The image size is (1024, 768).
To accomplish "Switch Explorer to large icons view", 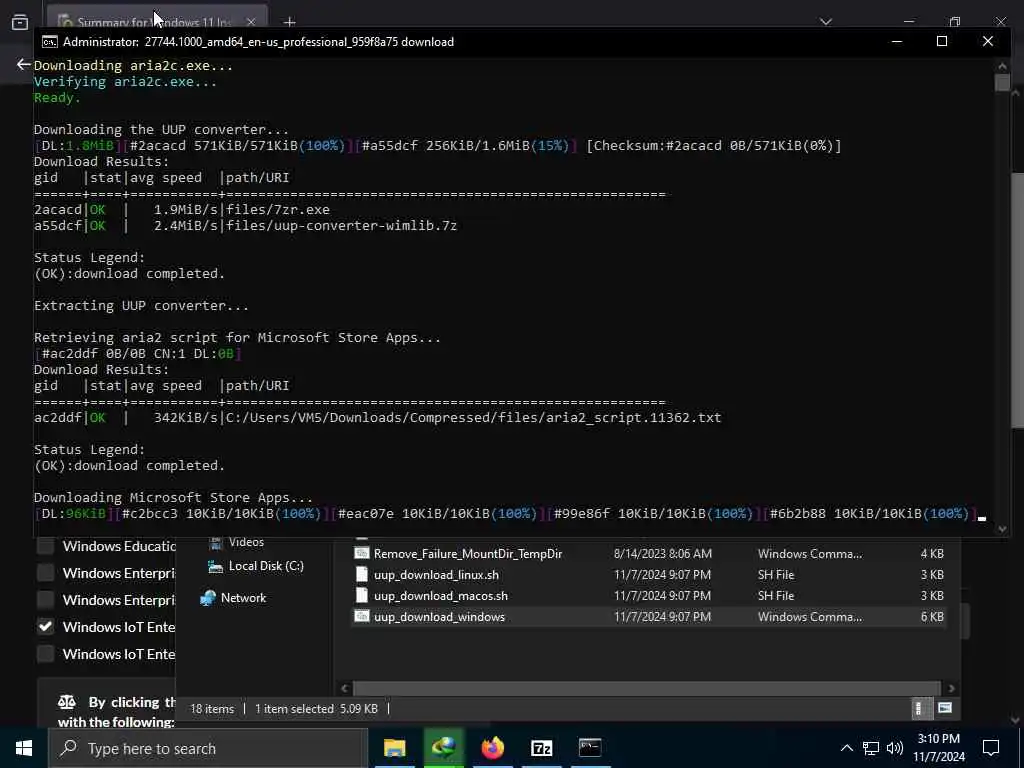I will coord(944,708).
